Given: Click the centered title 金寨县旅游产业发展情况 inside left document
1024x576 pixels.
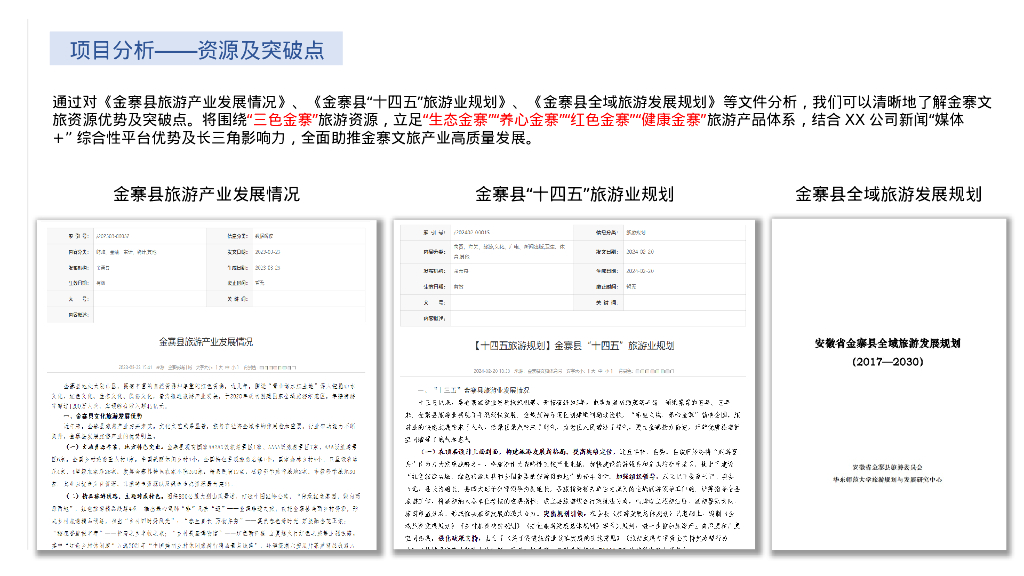Looking at the screenshot, I should [206, 342].
